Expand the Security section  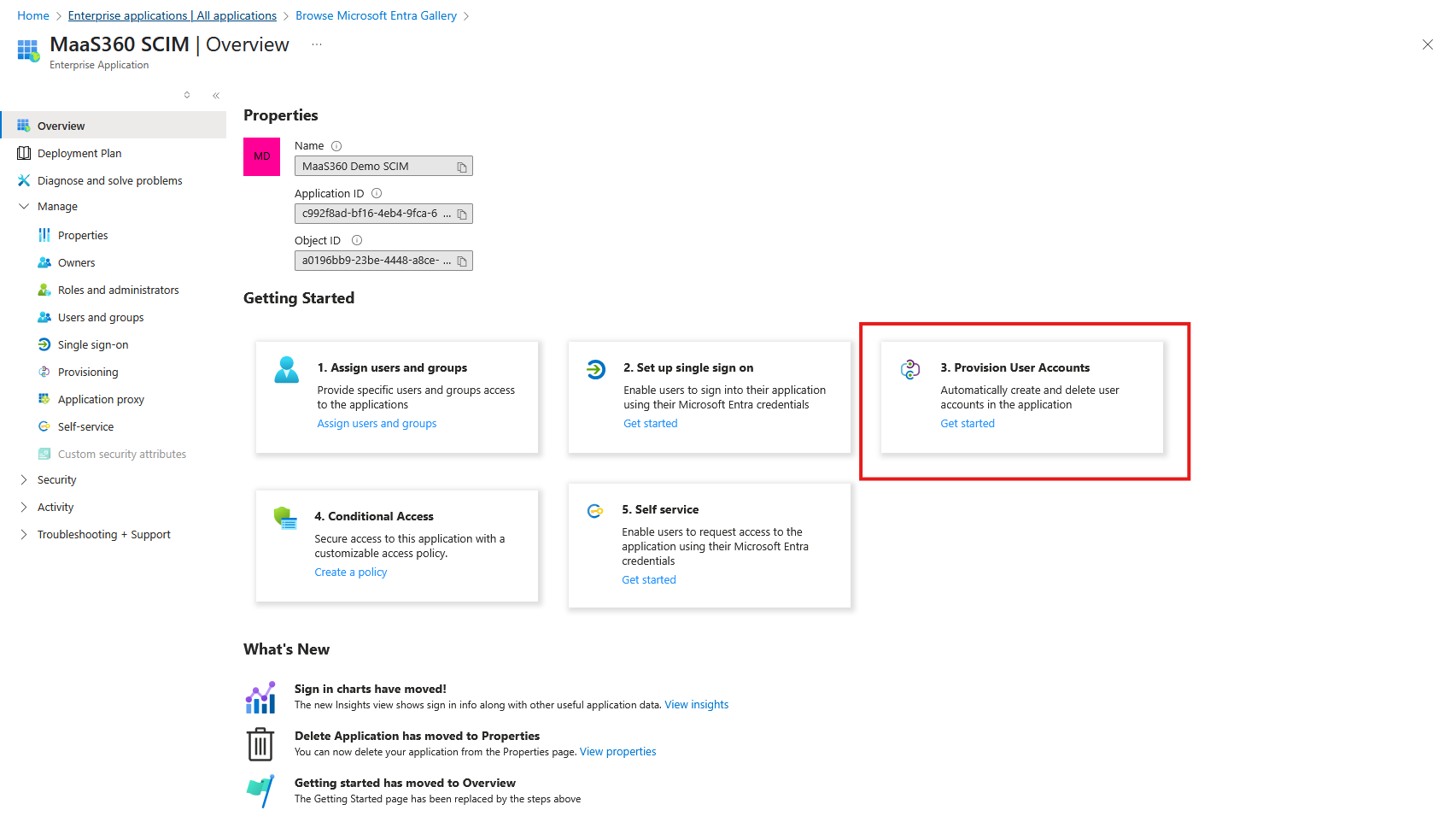(24, 480)
